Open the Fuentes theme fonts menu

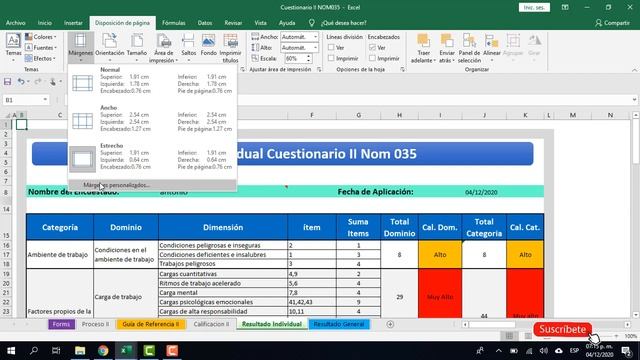(x=40, y=48)
